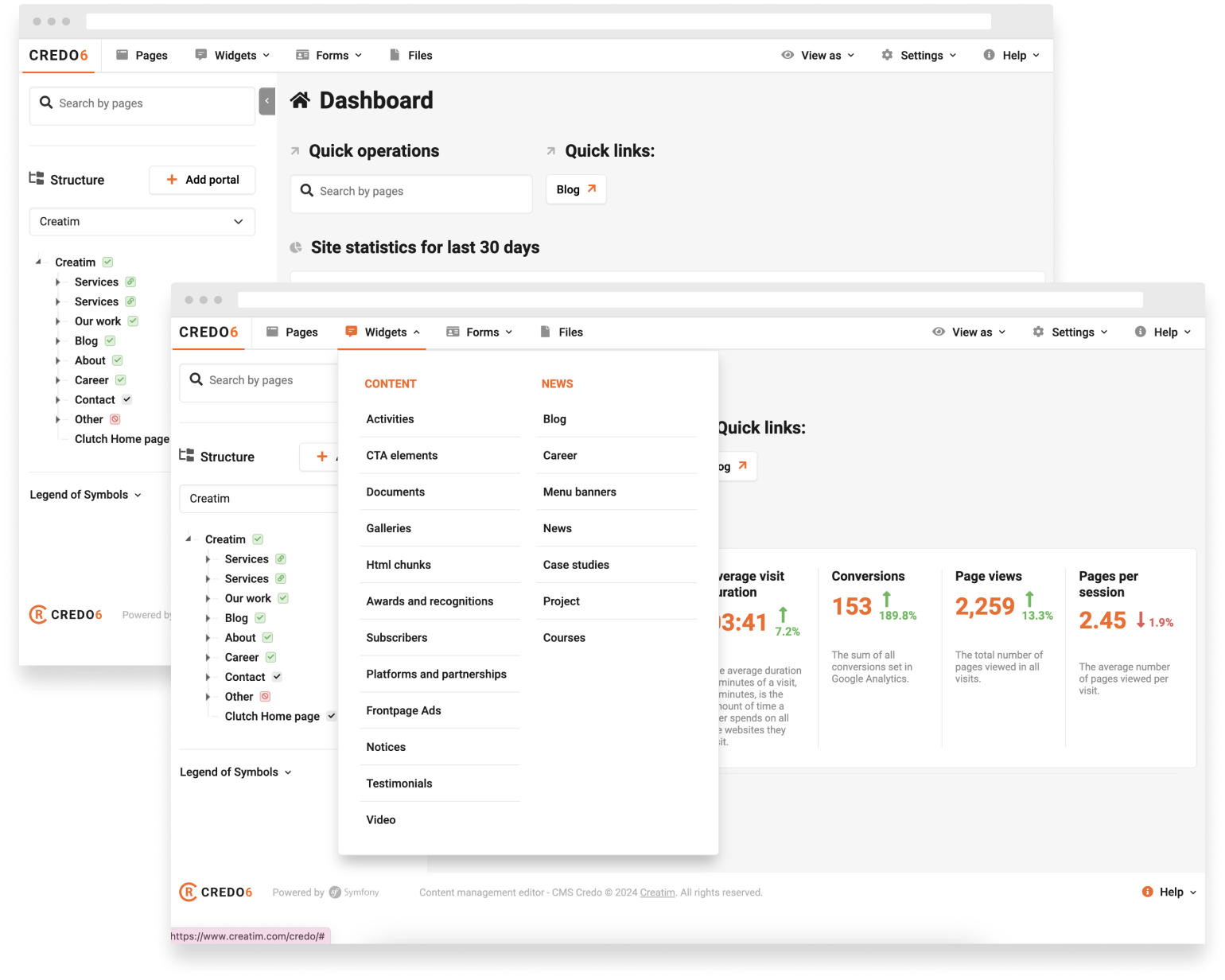The height and width of the screenshot is (980, 1225).
Task: Toggle Contact checkbox in back window tree
Action: pos(127,399)
